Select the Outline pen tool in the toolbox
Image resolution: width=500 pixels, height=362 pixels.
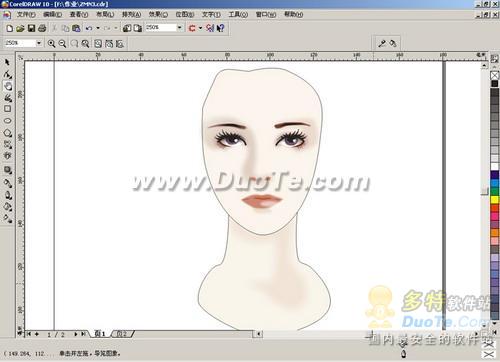pyautogui.click(x=8, y=195)
